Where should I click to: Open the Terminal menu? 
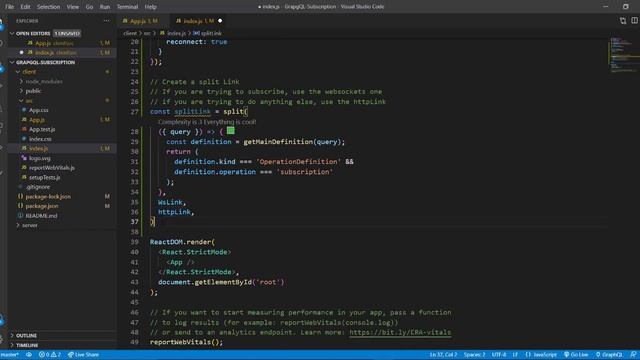click(127, 7)
